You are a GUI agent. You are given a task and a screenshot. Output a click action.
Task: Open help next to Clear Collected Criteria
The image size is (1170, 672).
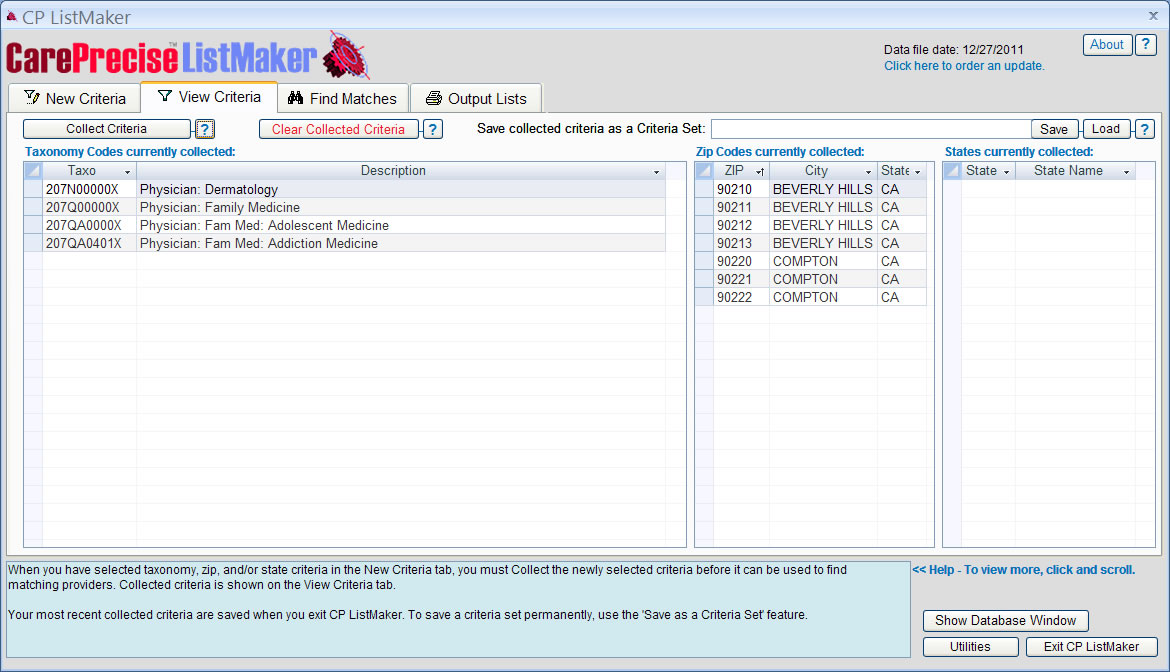coord(433,129)
